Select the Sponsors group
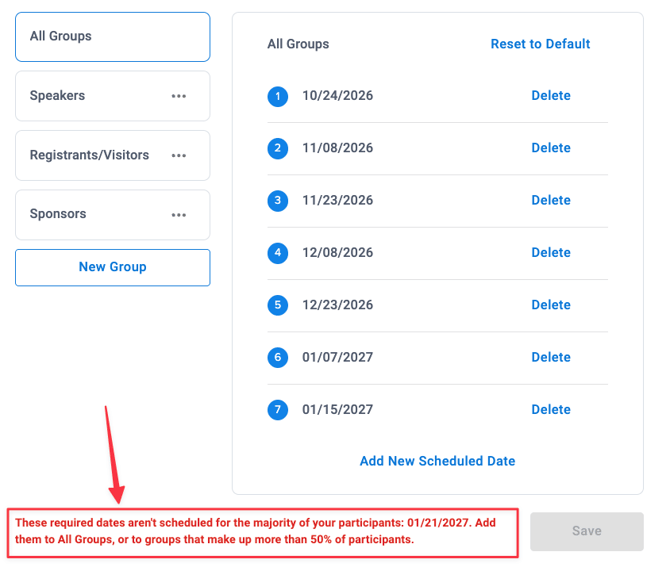Screen dimensions: 670x571 click(113, 215)
